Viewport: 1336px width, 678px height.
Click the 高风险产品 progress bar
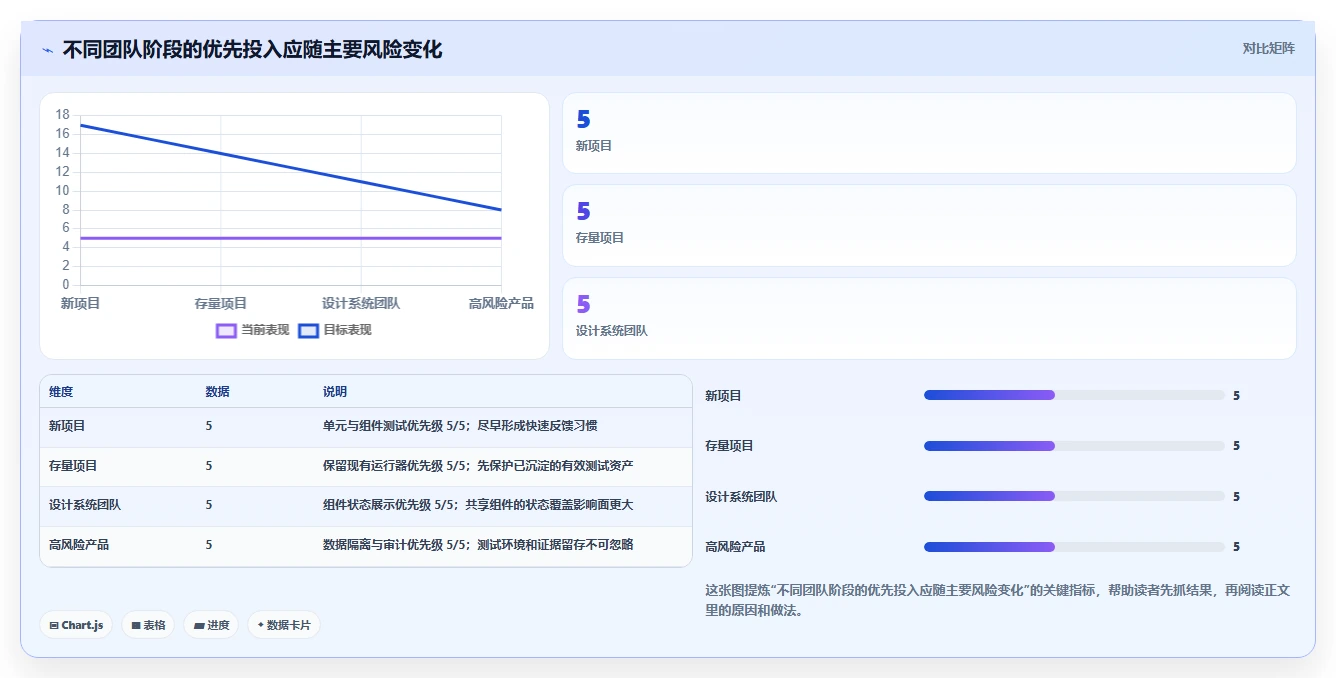[x=1074, y=547]
